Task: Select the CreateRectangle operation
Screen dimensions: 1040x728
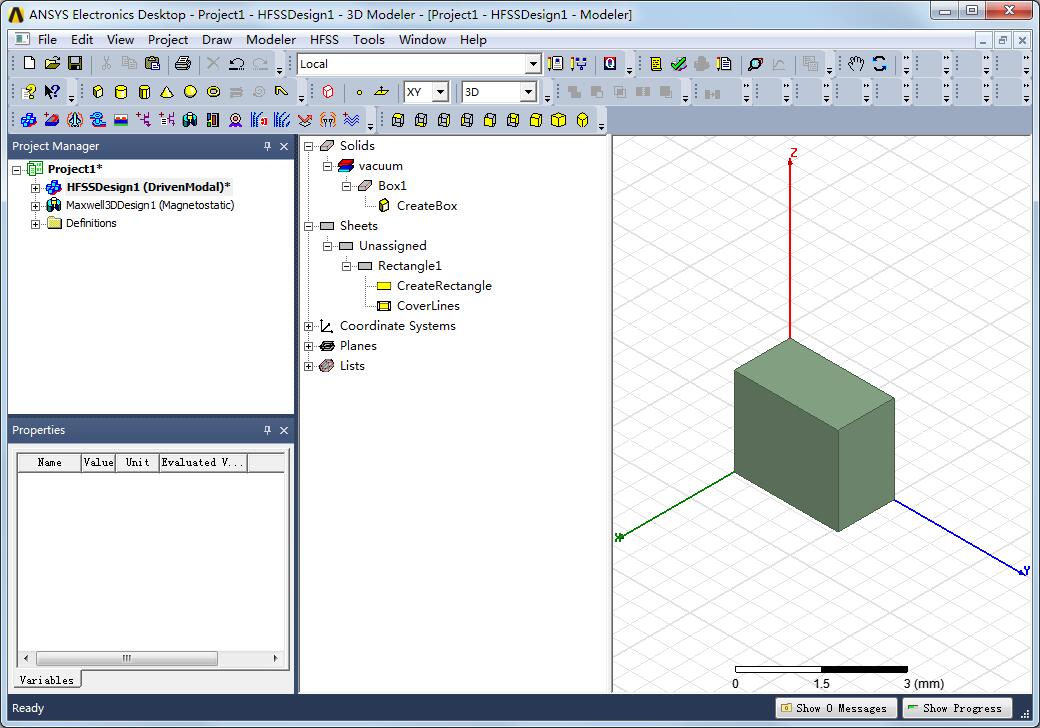Action: click(x=444, y=286)
